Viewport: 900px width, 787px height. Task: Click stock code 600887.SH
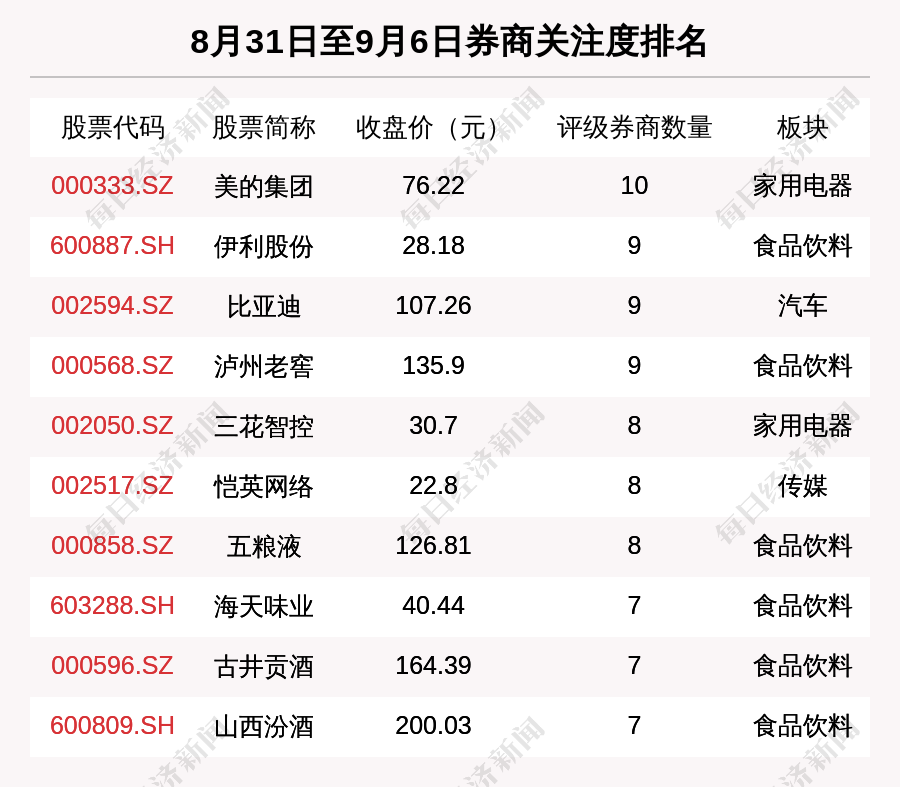click(x=112, y=246)
